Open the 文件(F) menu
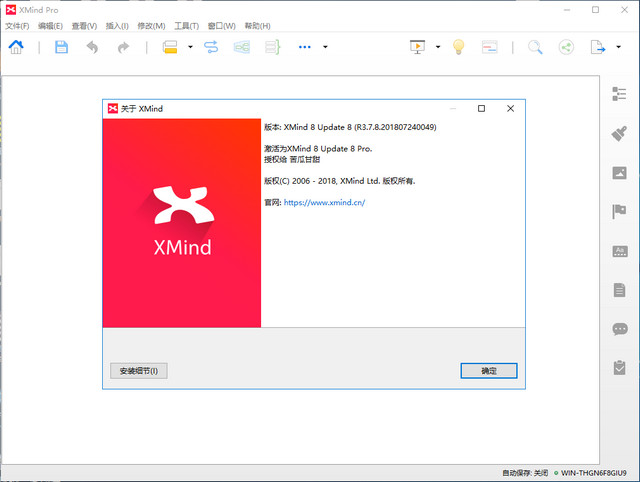 17,26
